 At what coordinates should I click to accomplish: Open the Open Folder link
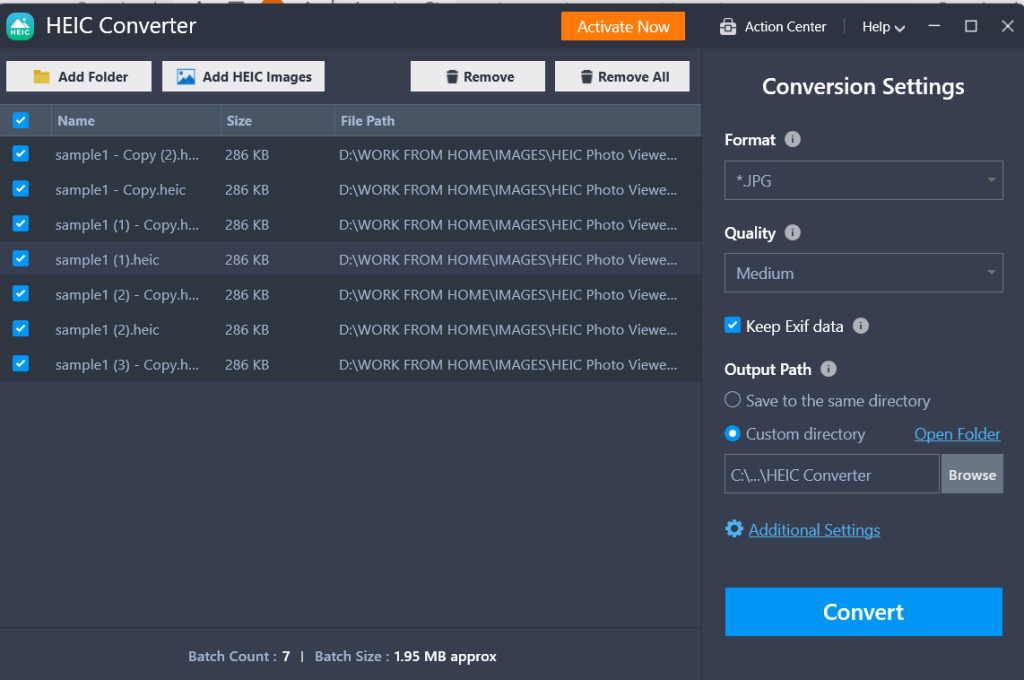click(x=957, y=434)
